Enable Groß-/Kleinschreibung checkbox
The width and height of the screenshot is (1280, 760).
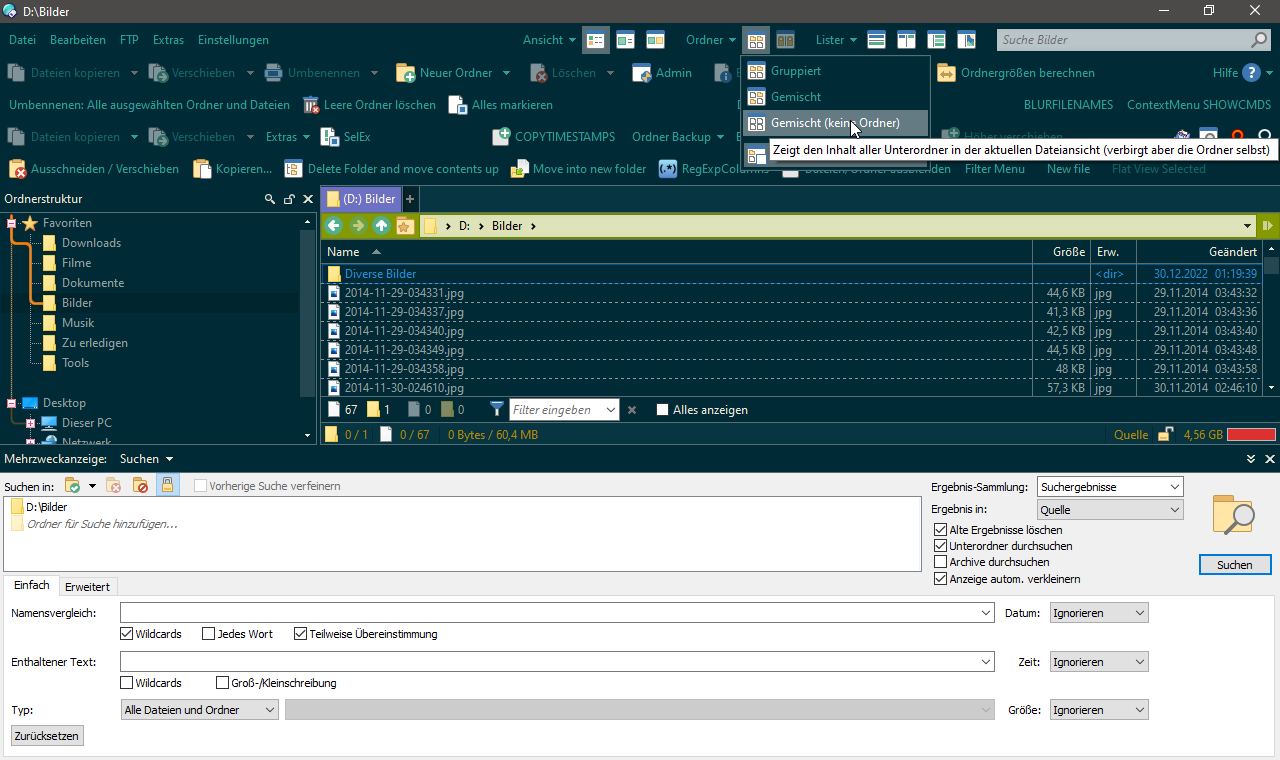223,683
